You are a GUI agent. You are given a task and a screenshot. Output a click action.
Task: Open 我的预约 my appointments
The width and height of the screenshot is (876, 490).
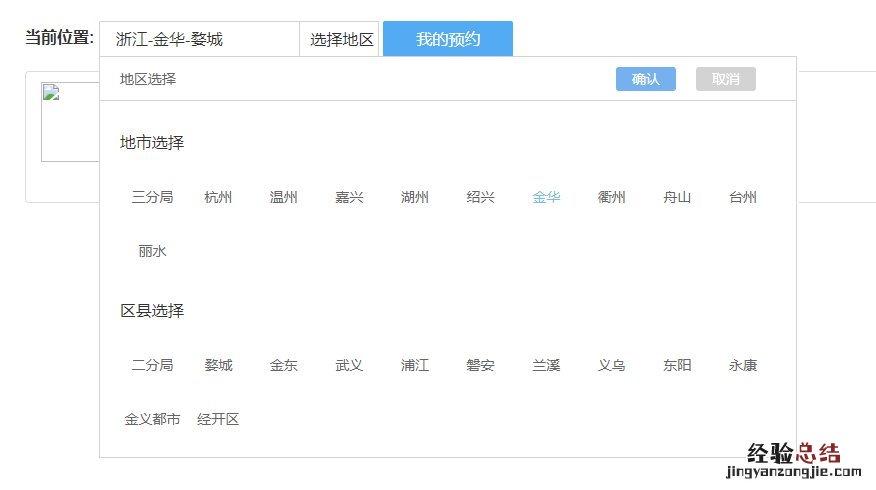pos(447,39)
